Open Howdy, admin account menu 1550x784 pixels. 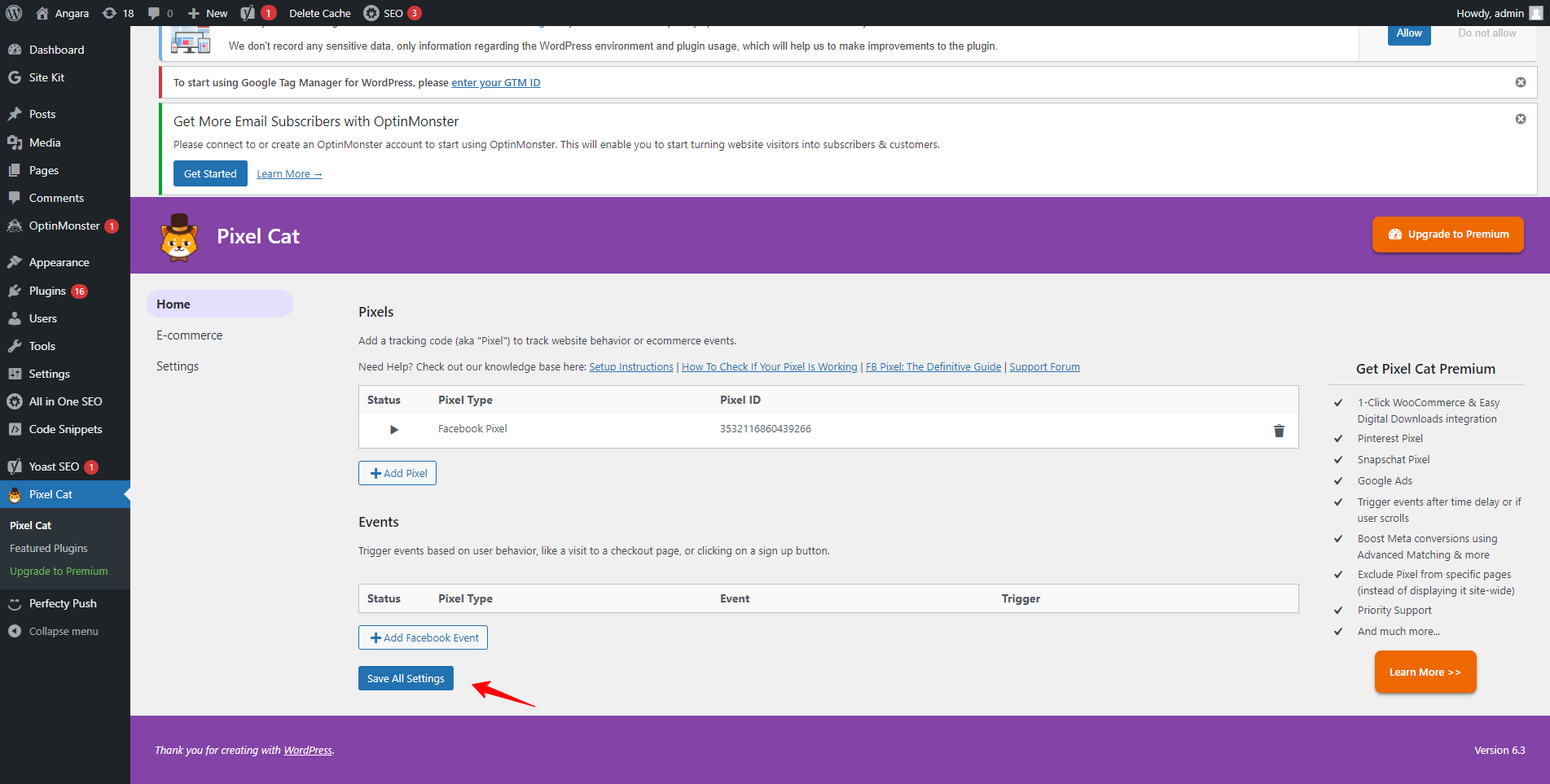1499,13
